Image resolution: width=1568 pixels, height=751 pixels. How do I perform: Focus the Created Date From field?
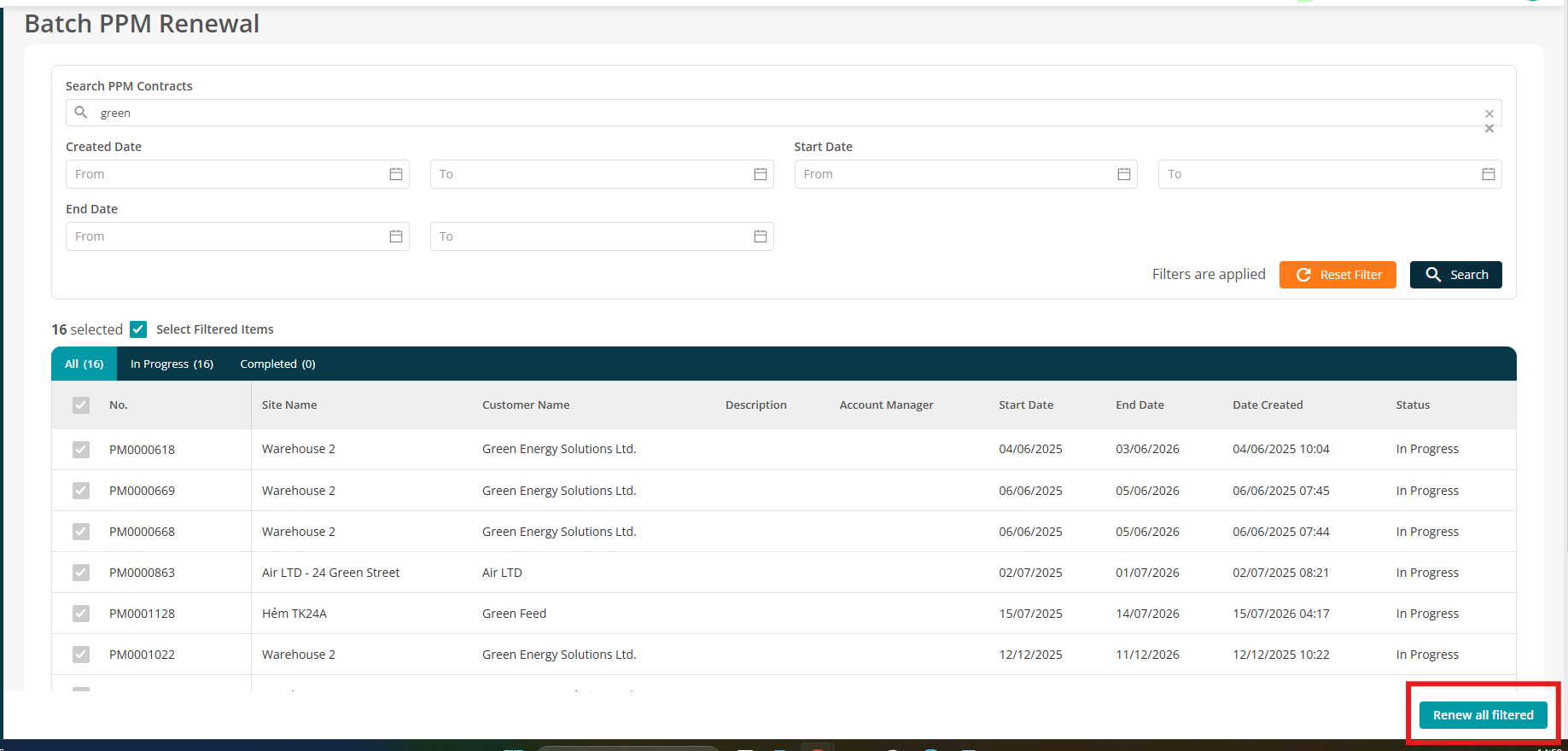(237, 174)
